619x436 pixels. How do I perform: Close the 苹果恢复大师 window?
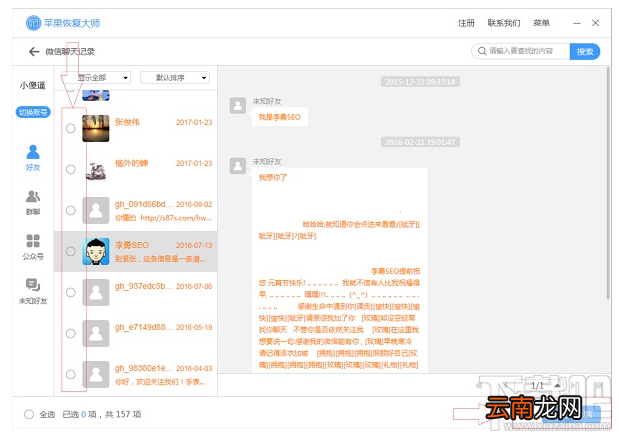point(595,23)
